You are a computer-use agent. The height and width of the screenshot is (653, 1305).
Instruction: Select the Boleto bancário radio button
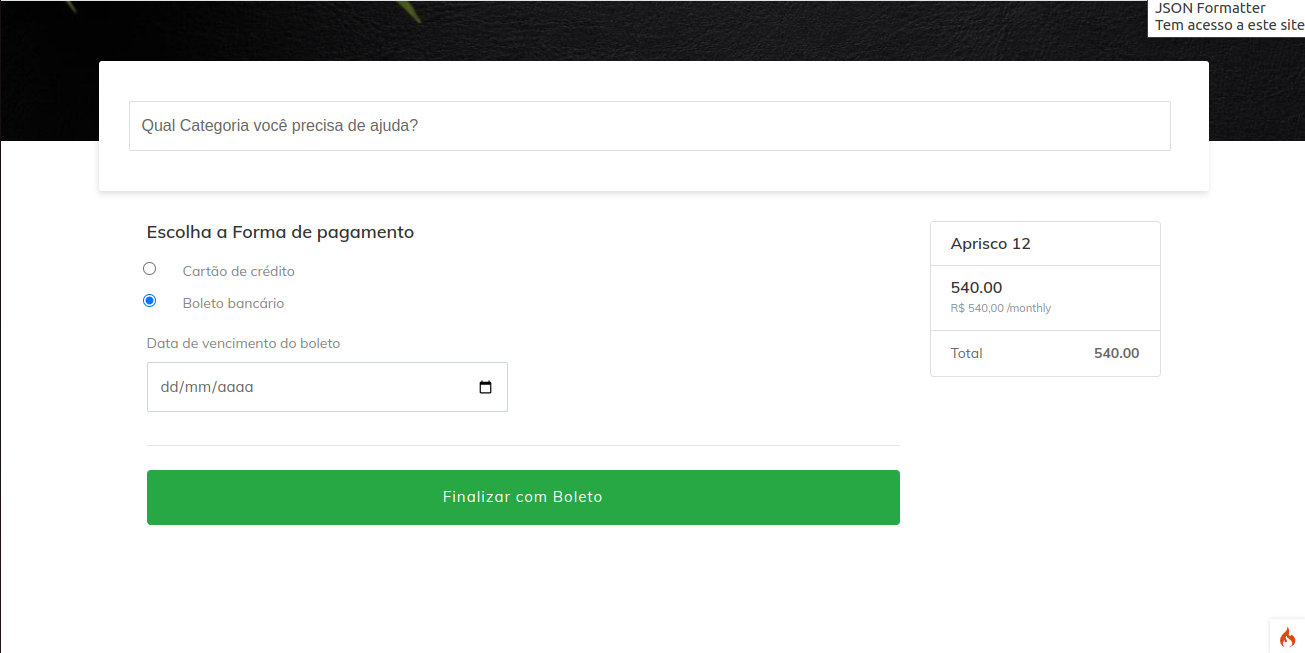150,301
